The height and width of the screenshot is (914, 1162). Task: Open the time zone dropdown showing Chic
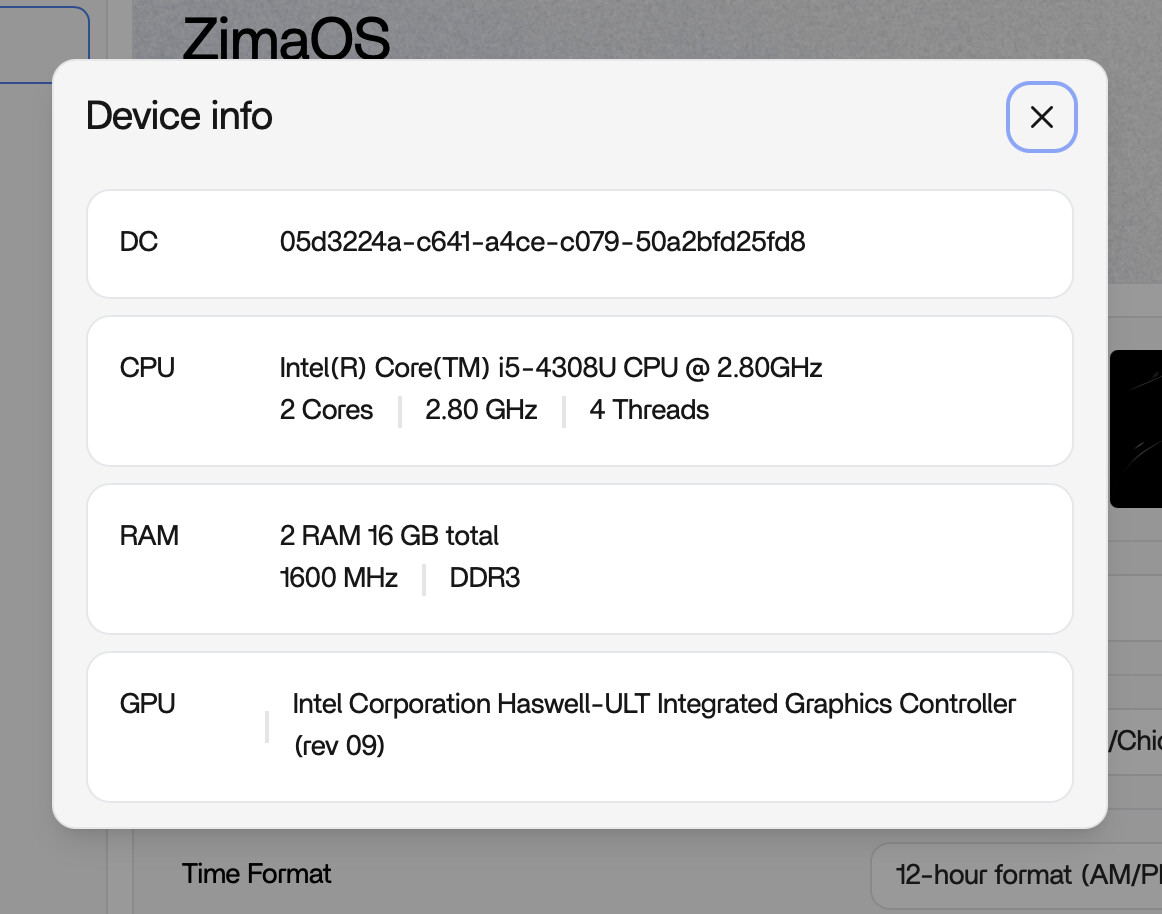point(1135,741)
